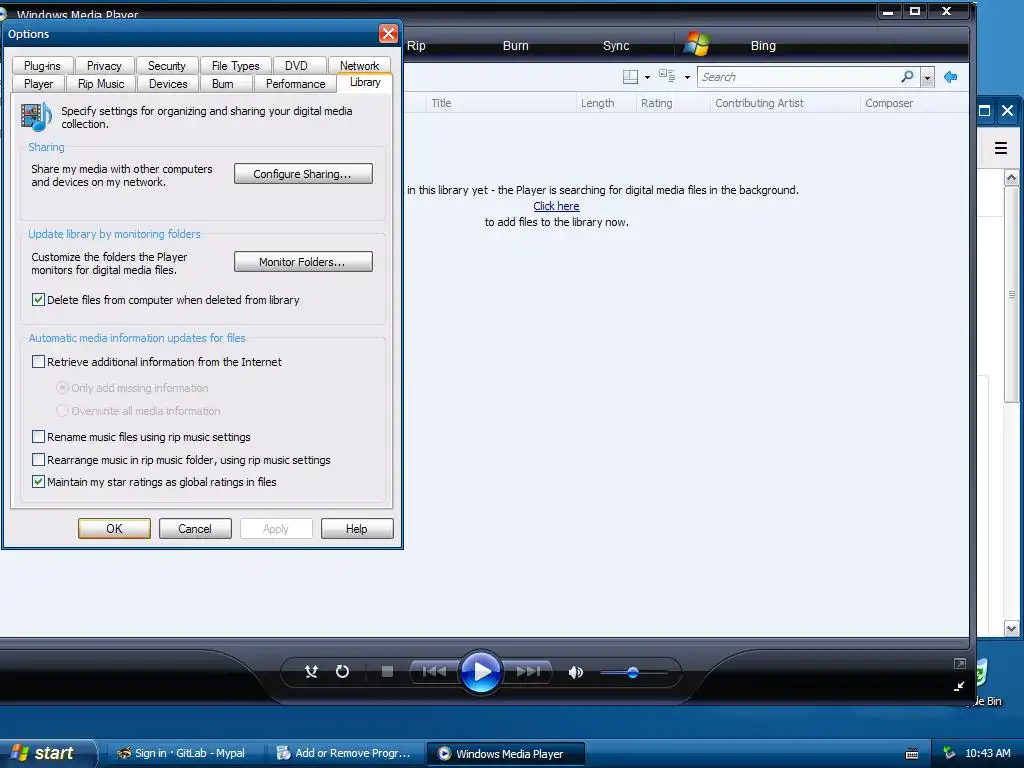
Task: Open the File Types tab
Action: click(x=235, y=65)
